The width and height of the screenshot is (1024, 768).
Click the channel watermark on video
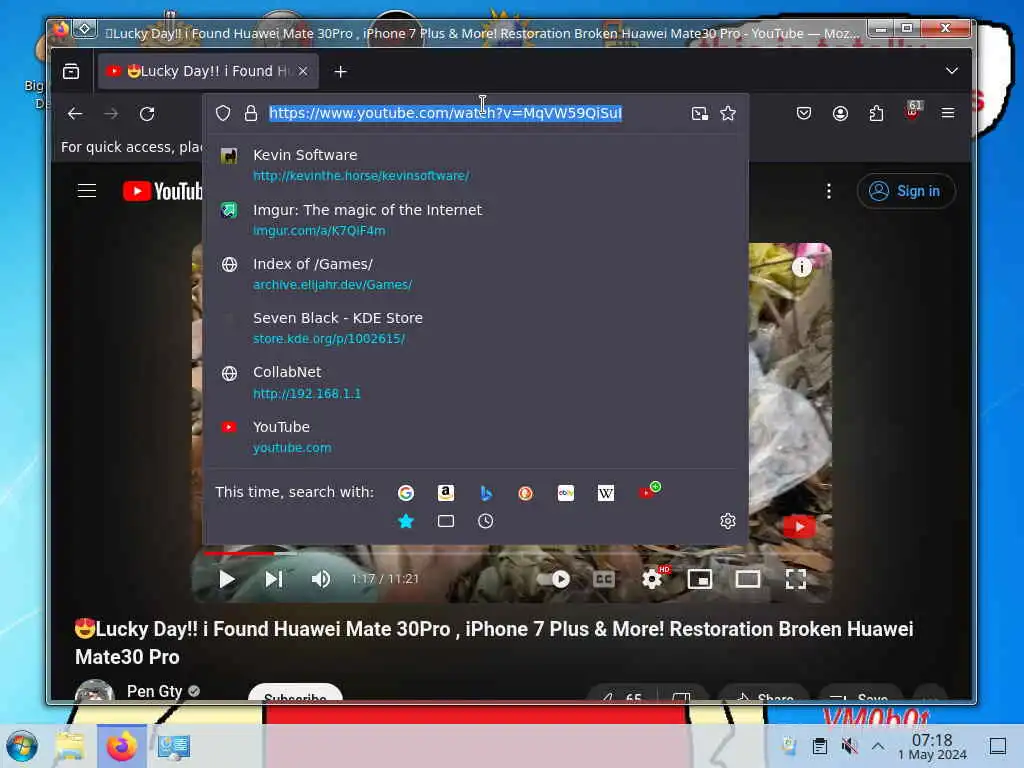tap(799, 526)
